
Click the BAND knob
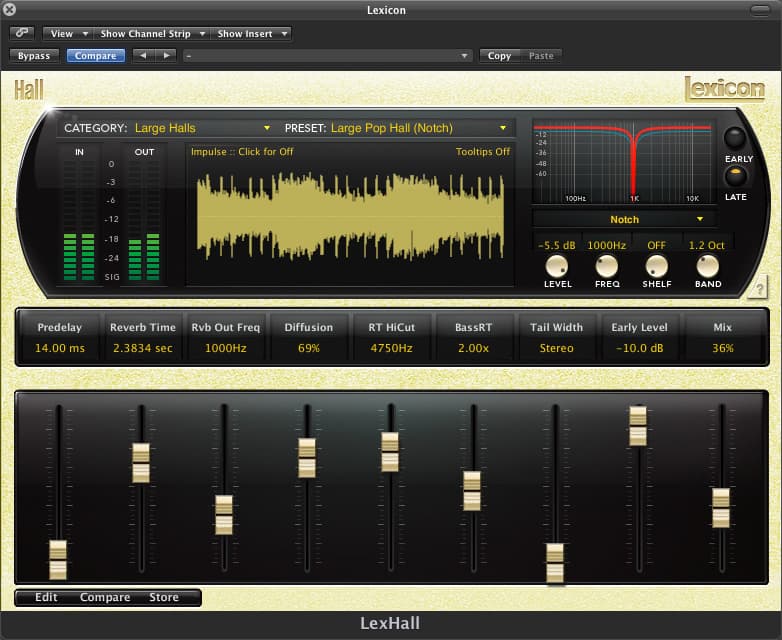707,266
